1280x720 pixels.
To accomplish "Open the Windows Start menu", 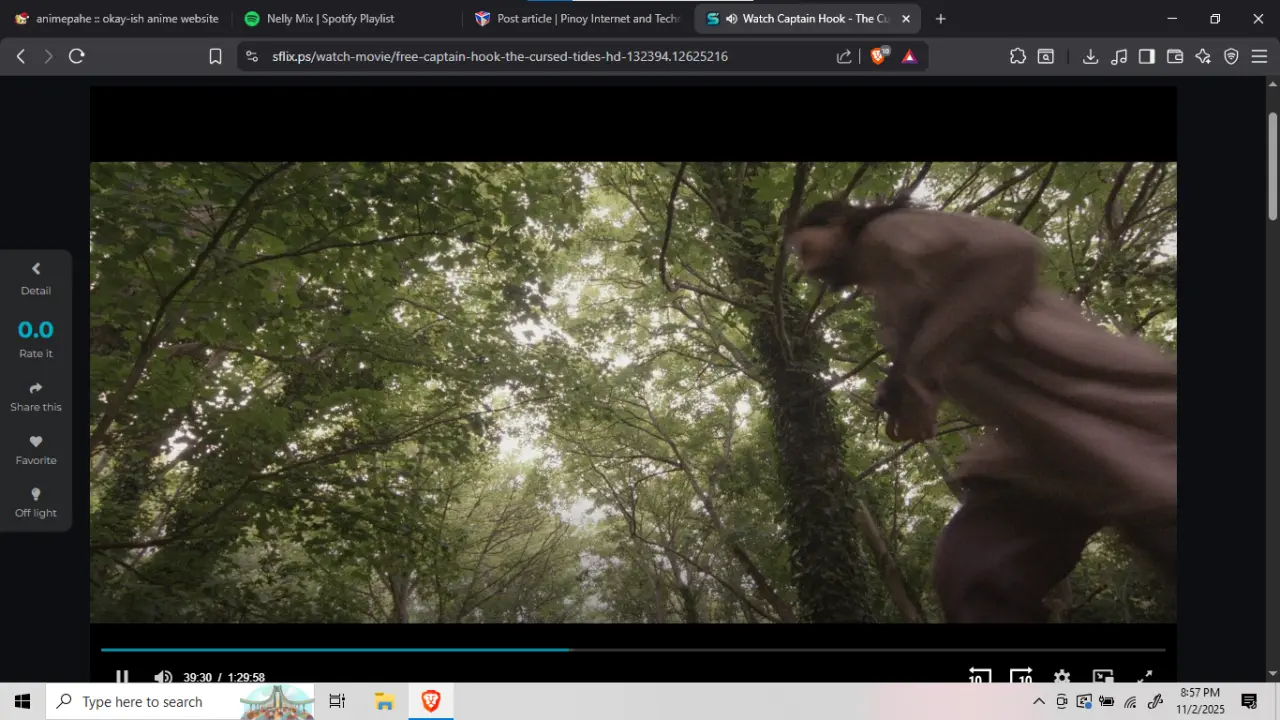I will [x=22, y=702].
